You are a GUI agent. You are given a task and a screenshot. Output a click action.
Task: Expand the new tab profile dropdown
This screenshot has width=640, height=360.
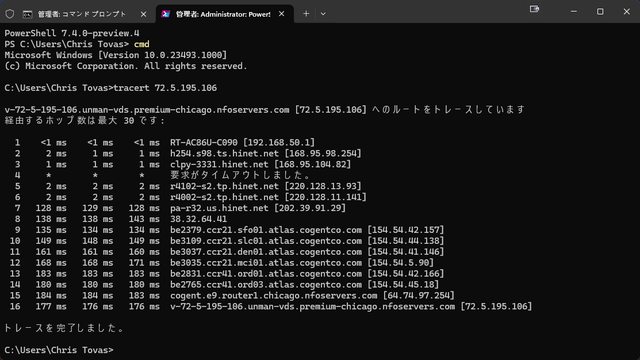[x=323, y=14]
